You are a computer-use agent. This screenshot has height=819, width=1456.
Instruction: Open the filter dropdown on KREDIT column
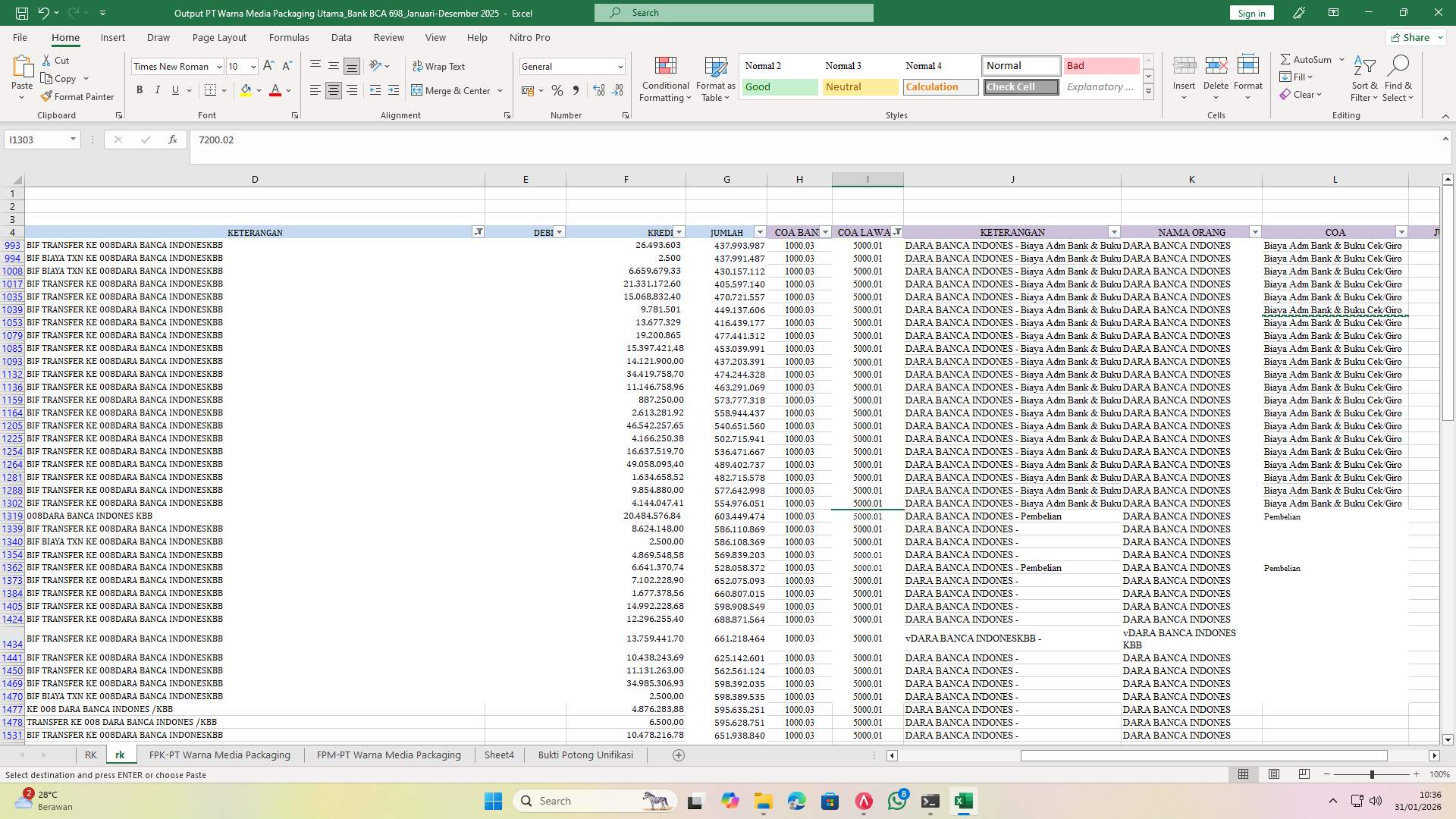click(678, 232)
